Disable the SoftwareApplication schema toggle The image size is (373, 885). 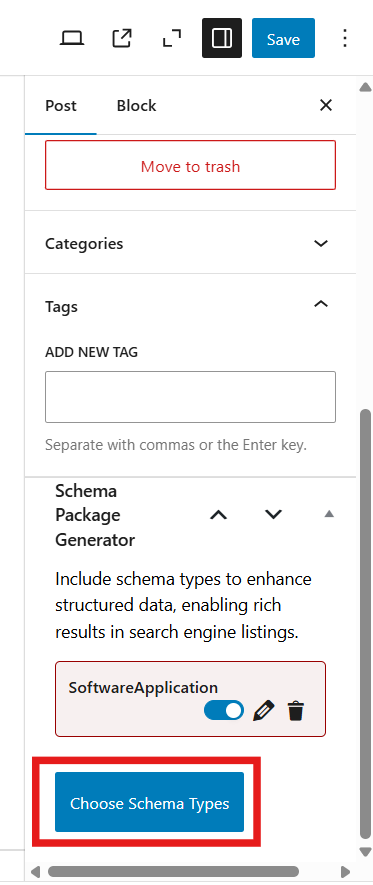pyautogui.click(x=224, y=711)
